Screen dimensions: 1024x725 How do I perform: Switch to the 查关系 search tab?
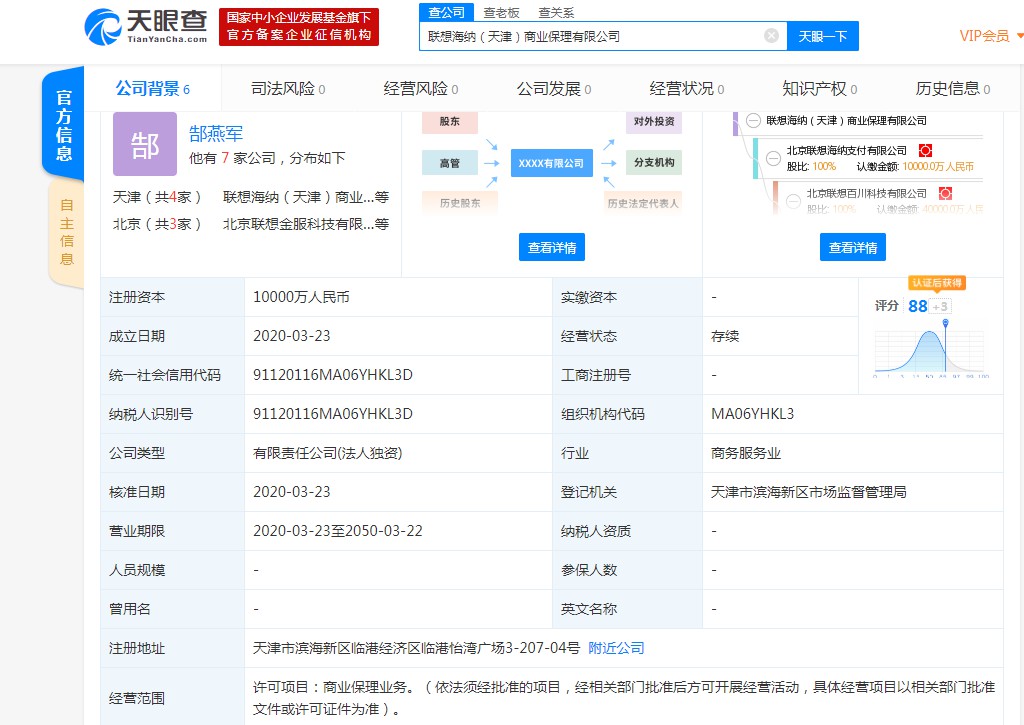[x=556, y=12]
